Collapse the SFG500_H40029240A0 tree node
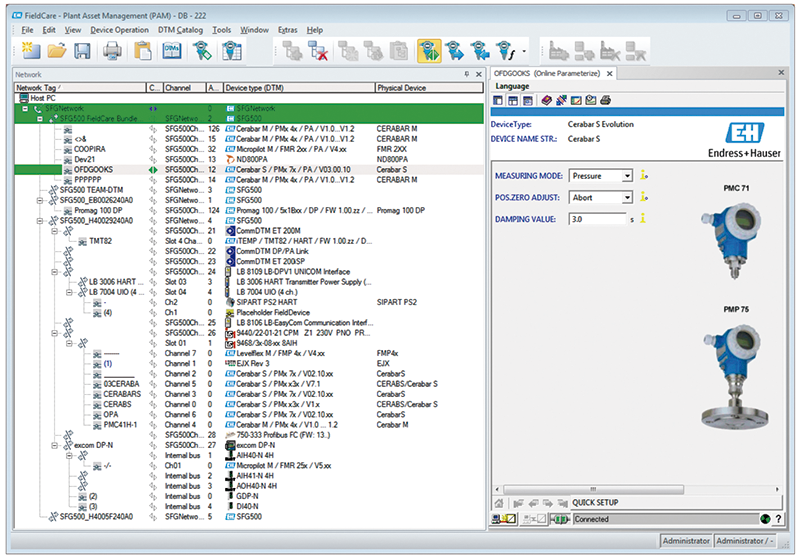800x560 pixels. pyautogui.click(x=40, y=221)
